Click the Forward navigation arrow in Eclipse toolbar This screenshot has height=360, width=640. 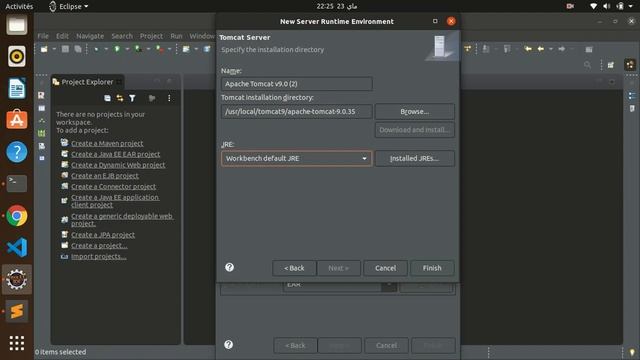click(562, 49)
